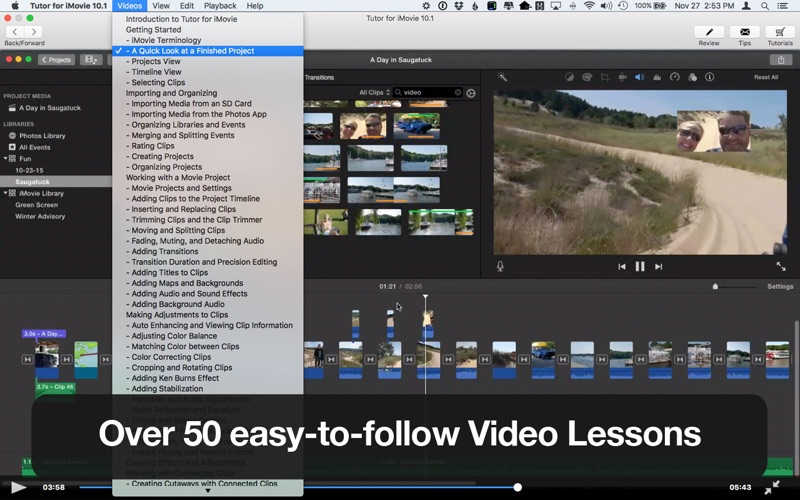Skip to the next clip in viewer
The width and height of the screenshot is (800, 500).
point(659,266)
